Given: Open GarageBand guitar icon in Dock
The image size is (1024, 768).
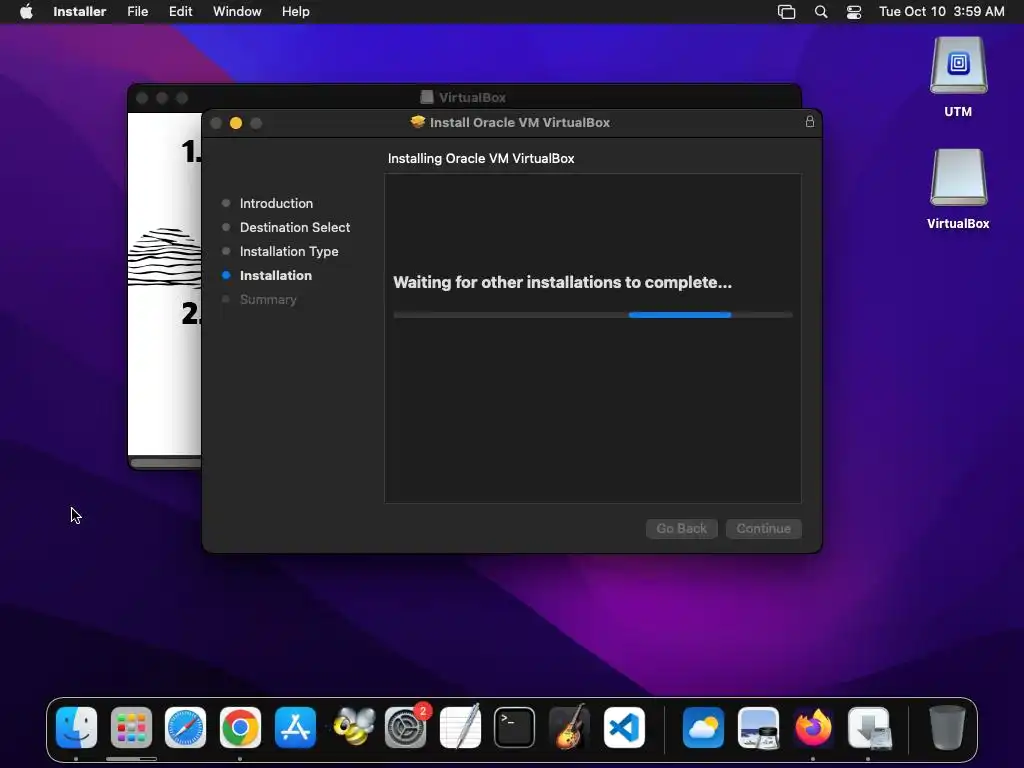Looking at the screenshot, I should 569,728.
